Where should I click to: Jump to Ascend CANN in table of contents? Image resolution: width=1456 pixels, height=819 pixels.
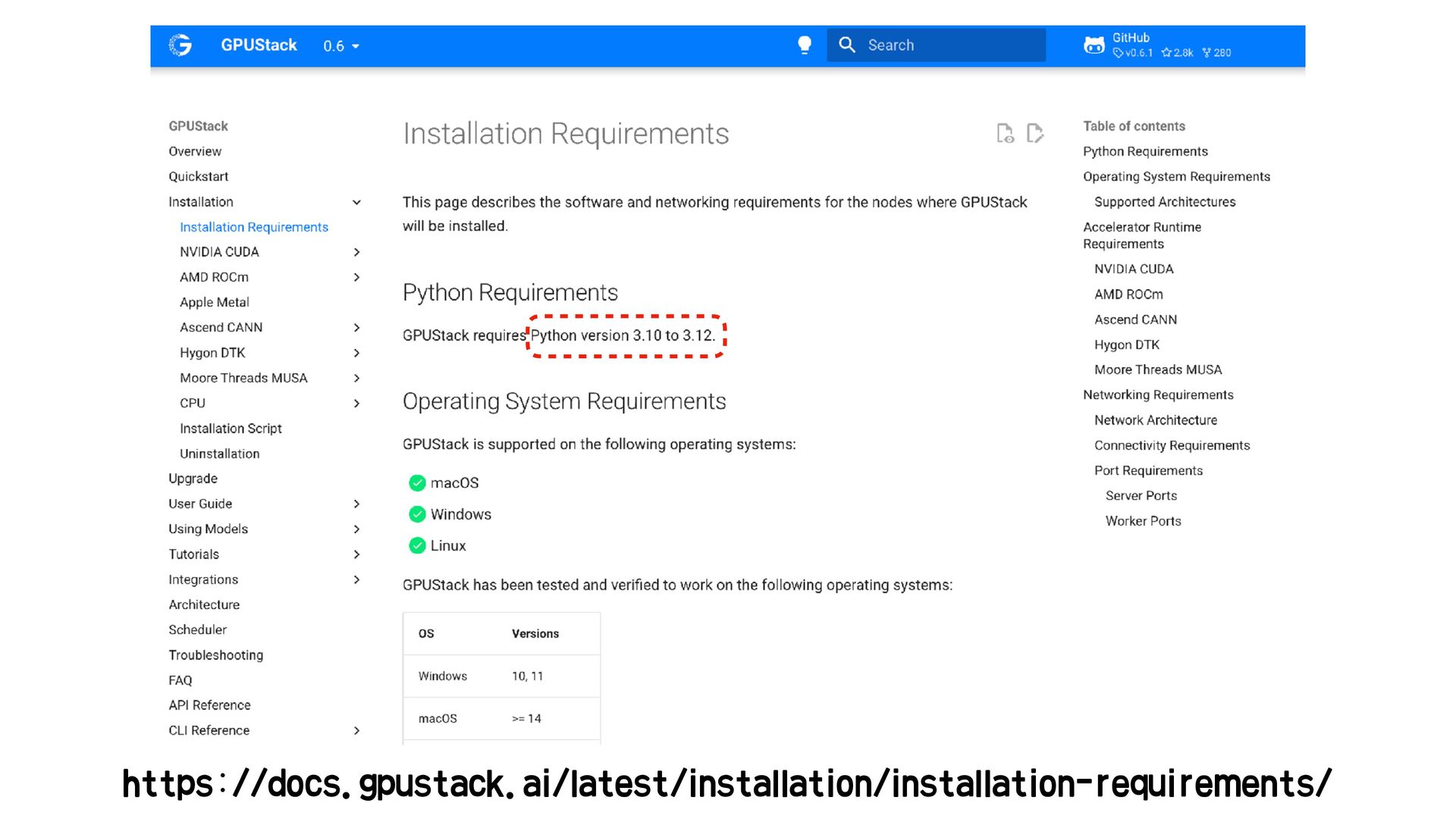tap(1135, 320)
